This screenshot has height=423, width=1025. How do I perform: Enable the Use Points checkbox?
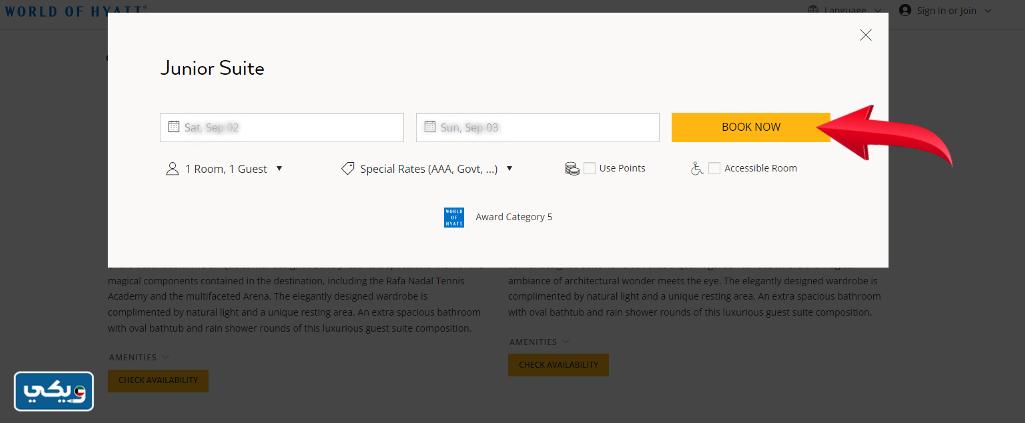point(590,168)
